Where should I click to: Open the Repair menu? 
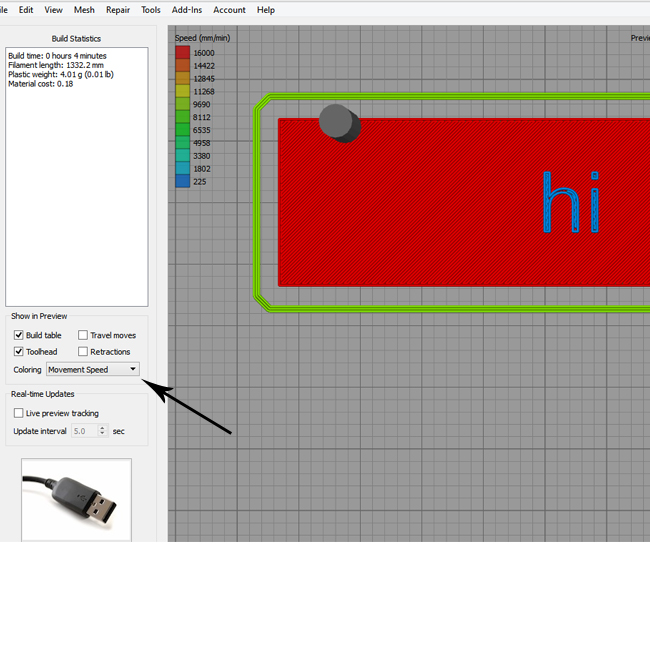coord(118,10)
